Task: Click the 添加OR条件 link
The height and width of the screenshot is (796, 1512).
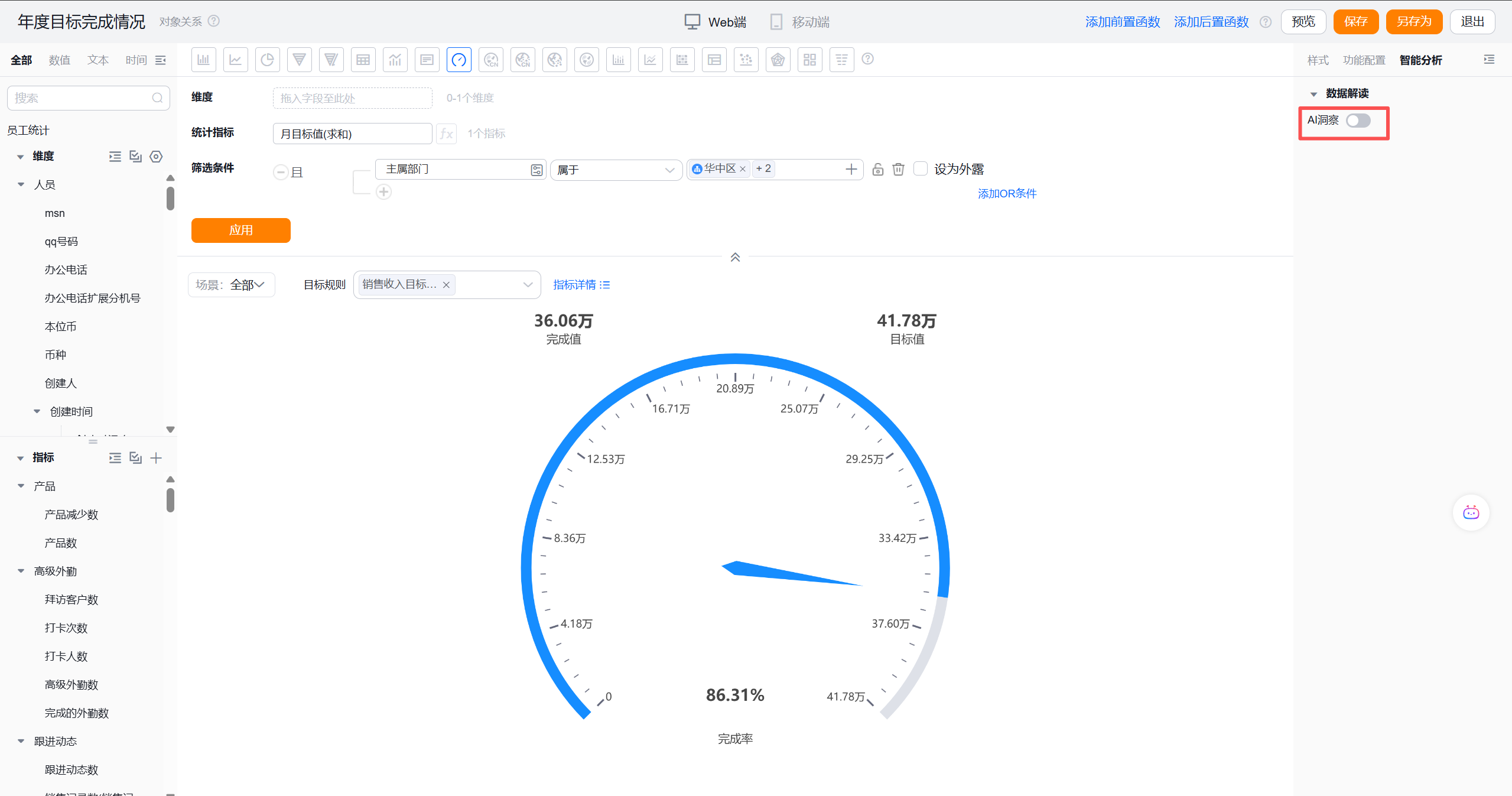Action: 1006,194
